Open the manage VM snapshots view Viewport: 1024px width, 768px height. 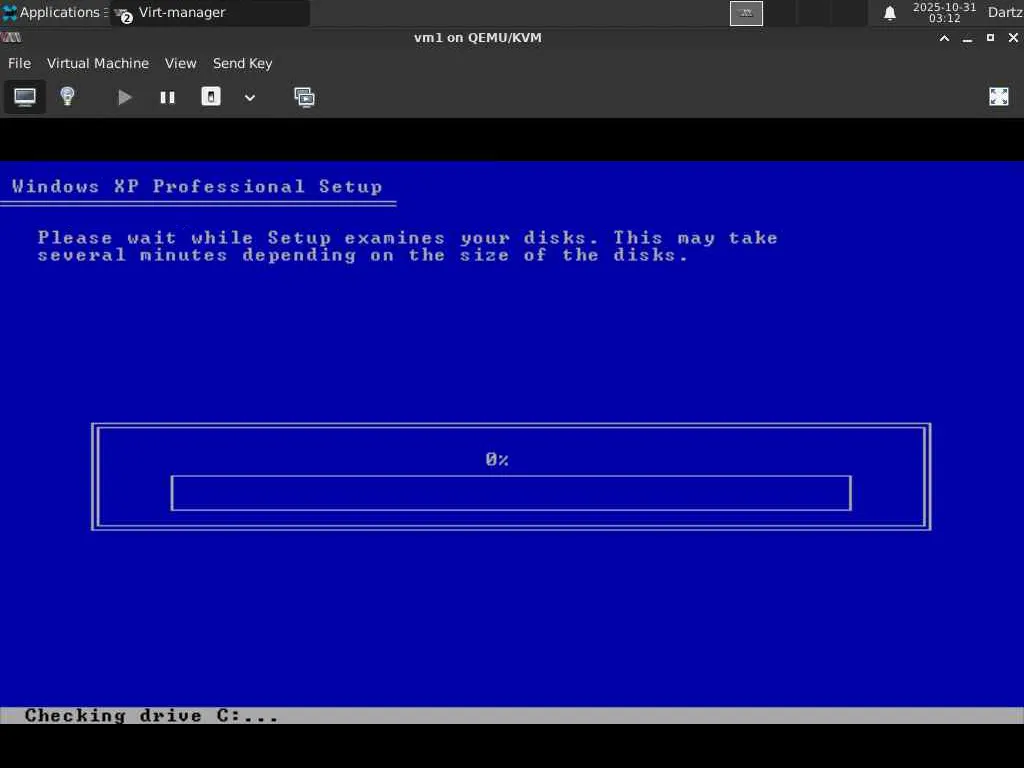(x=304, y=97)
